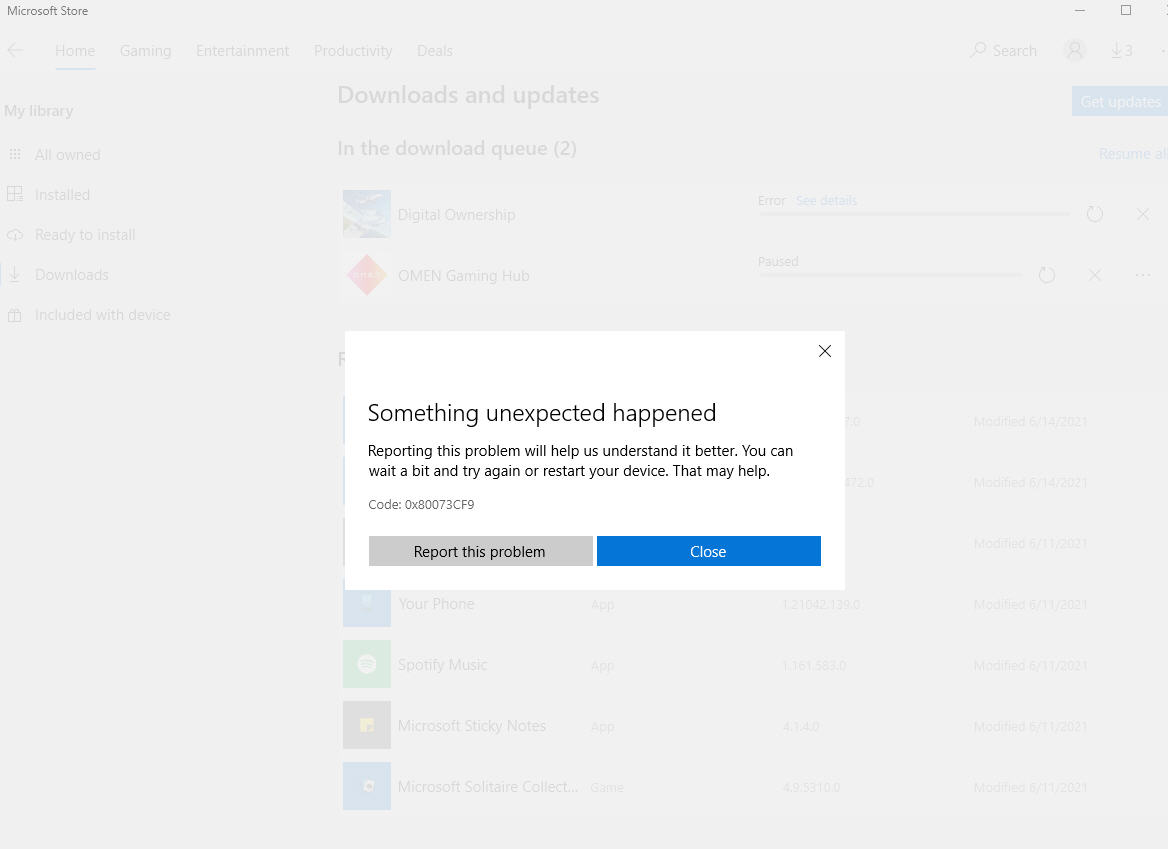Click Spotify Music app icon
The width and height of the screenshot is (1168, 849).
pos(366,664)
